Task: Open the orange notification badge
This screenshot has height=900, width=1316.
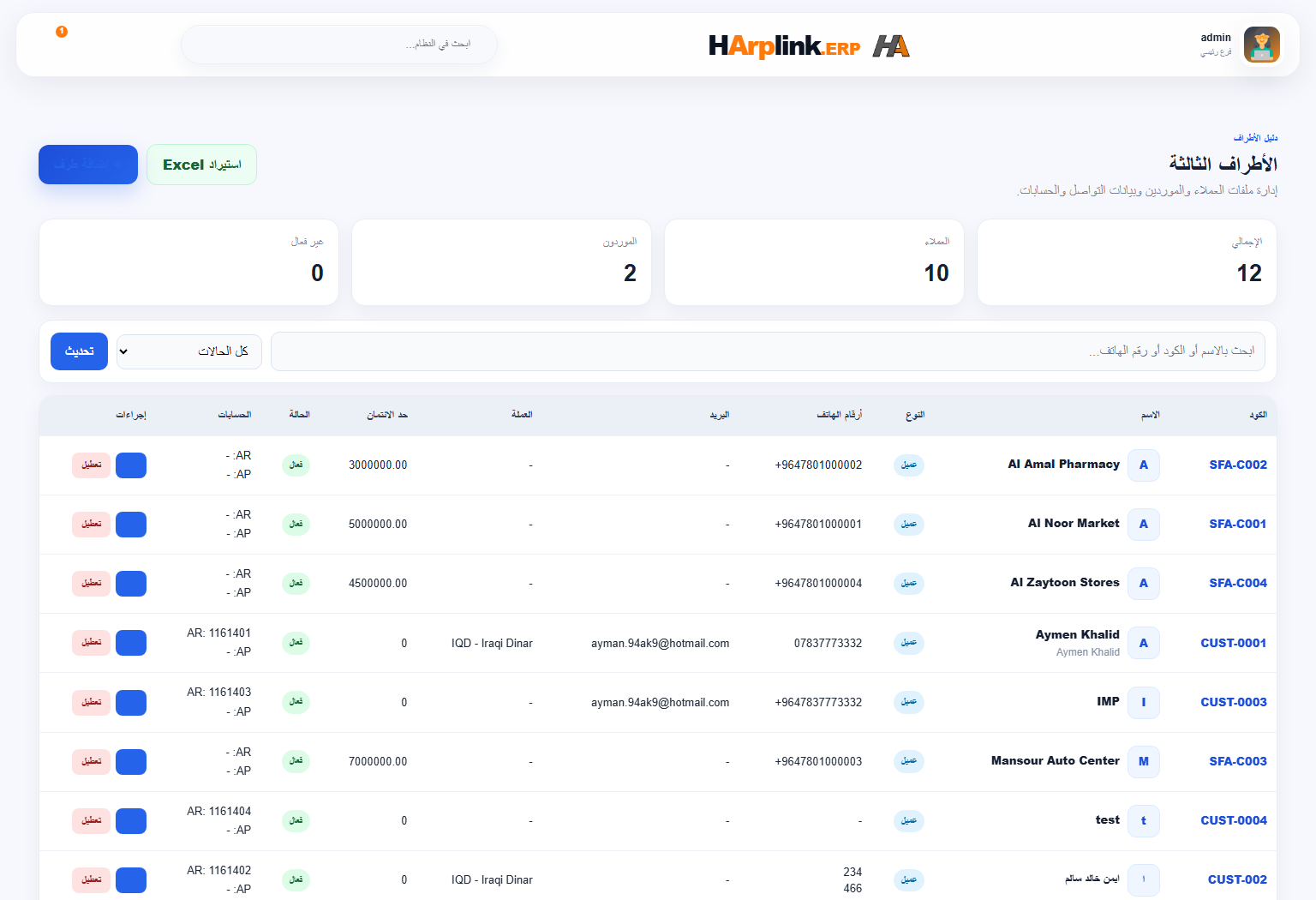Action: pyautogui.click(x=62, y=32)
